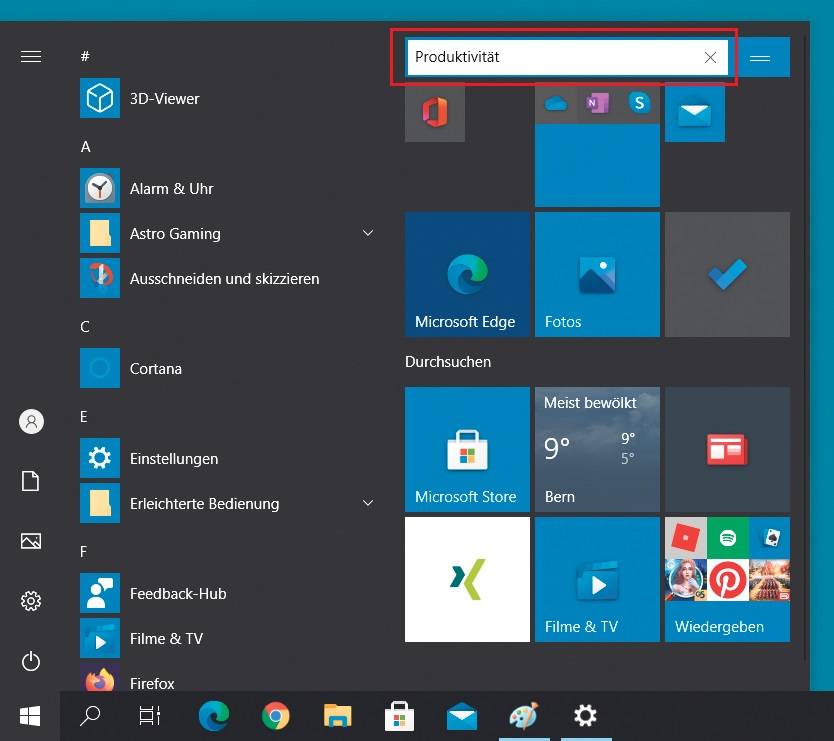834x741 pixels.
Task: Open the small OneDrive tile
Action: pos(556,103)
